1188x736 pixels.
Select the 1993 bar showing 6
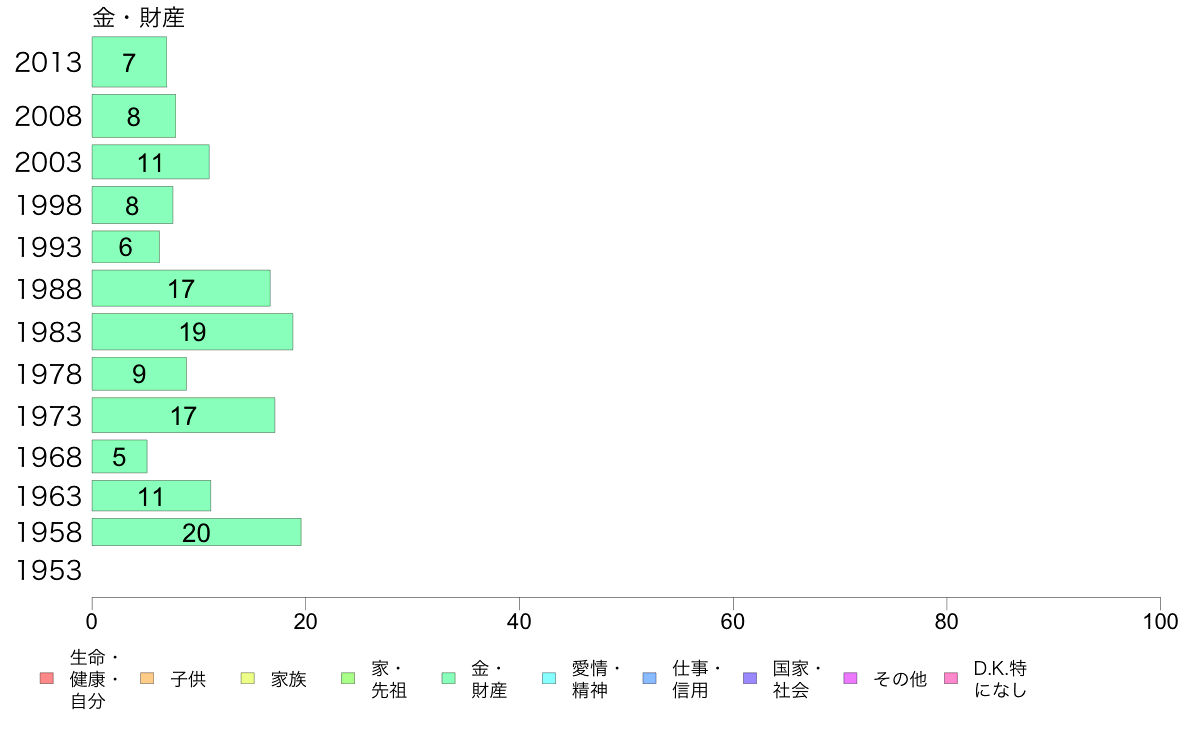click(x=126, y=247)
